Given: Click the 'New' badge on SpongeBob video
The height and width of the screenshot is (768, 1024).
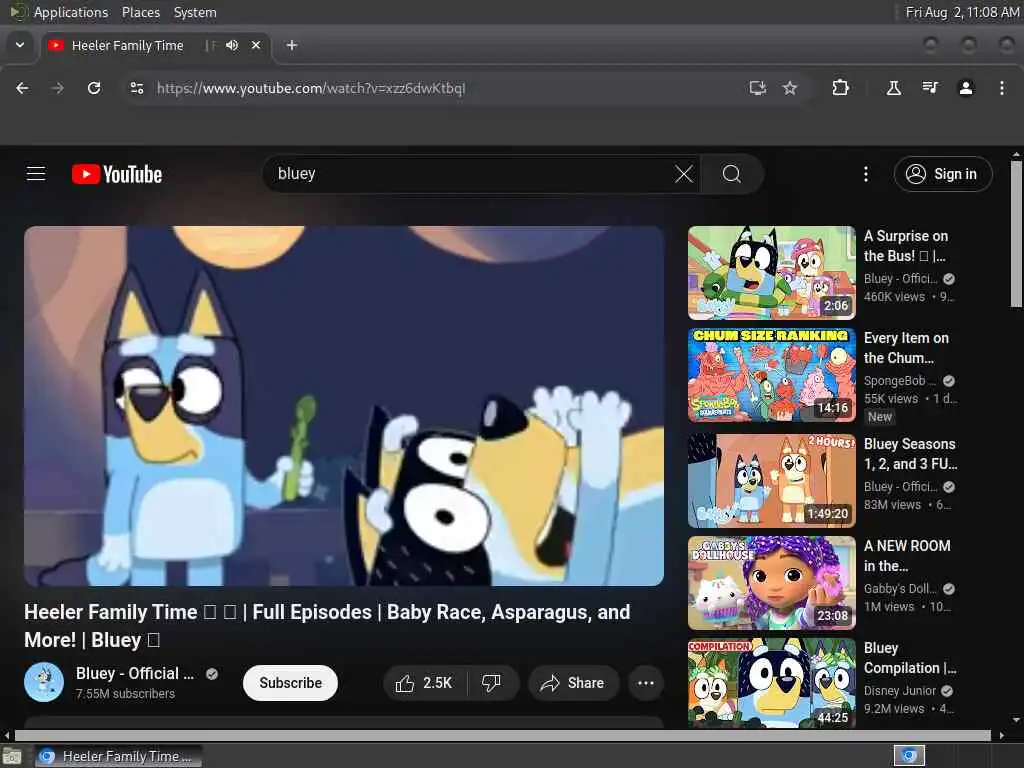Looking at the screenshot, I should 880,417.
